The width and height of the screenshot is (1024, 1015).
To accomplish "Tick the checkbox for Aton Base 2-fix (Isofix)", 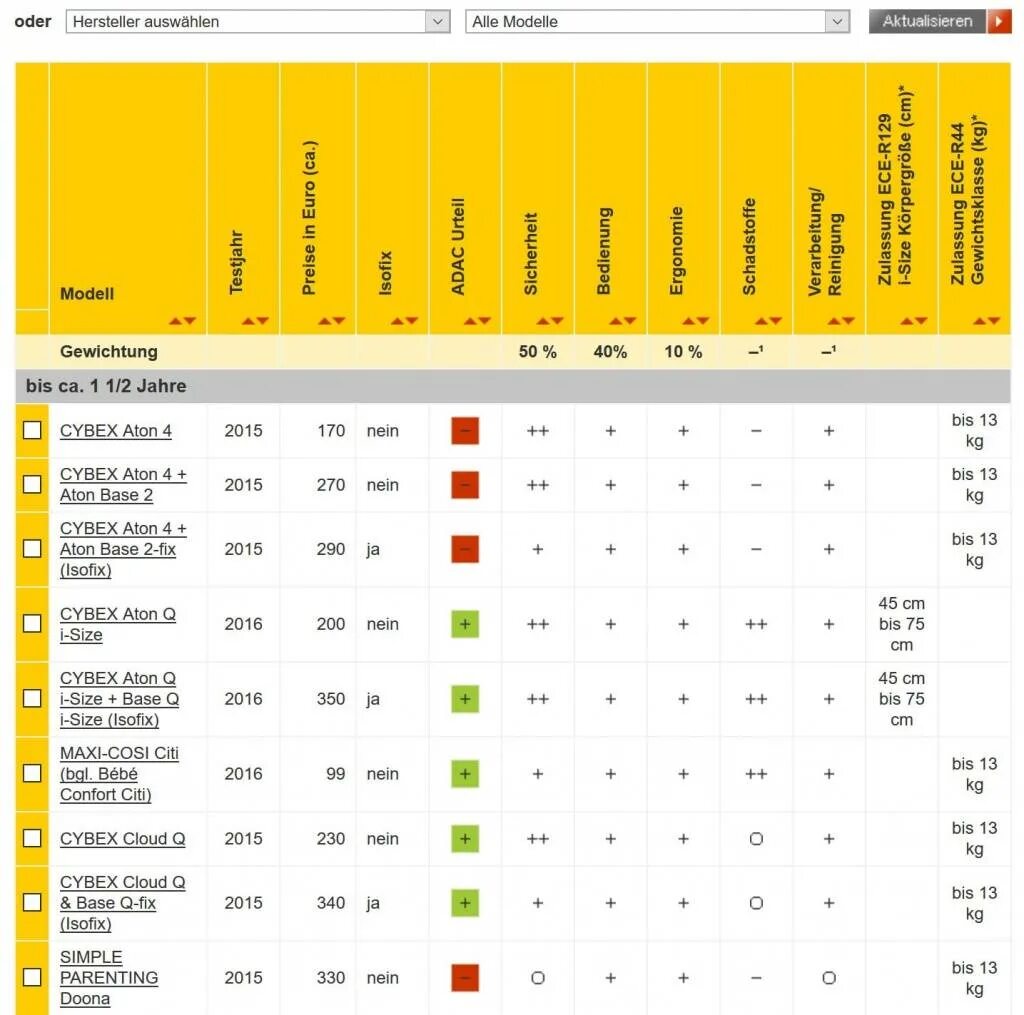I will tap(32, 549).
